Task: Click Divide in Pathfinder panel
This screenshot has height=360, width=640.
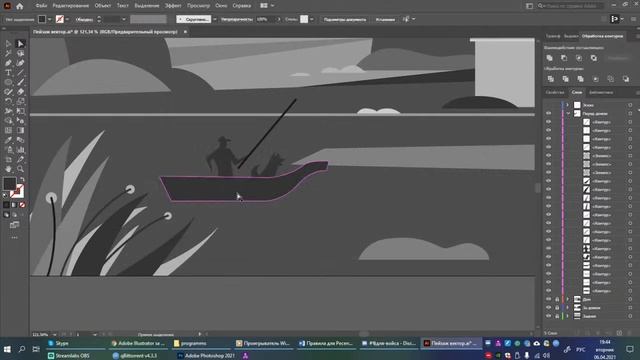Action: click(551, 79)
